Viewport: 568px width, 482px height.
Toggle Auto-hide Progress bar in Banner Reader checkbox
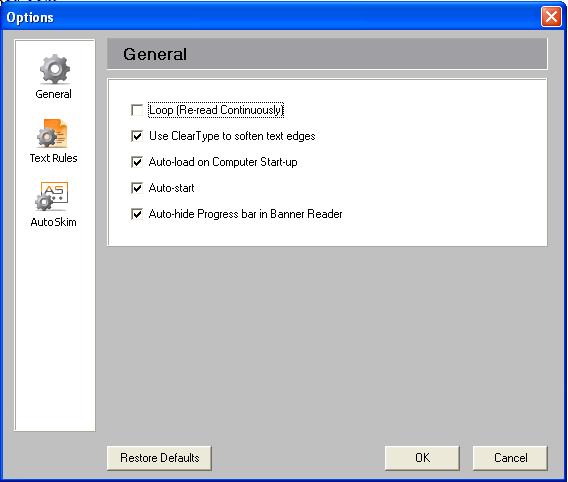tap(137, 214)
